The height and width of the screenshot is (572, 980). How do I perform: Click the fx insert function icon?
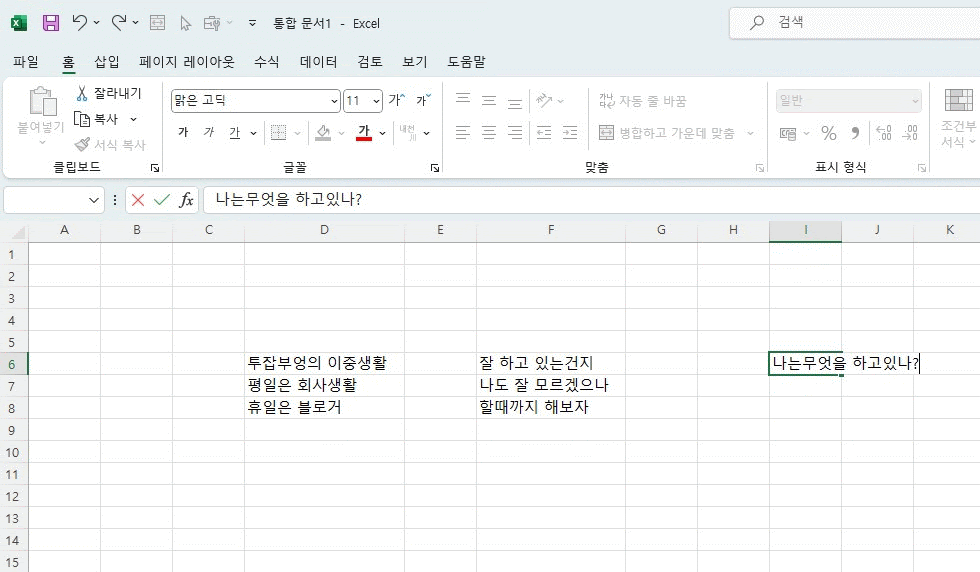186,200
